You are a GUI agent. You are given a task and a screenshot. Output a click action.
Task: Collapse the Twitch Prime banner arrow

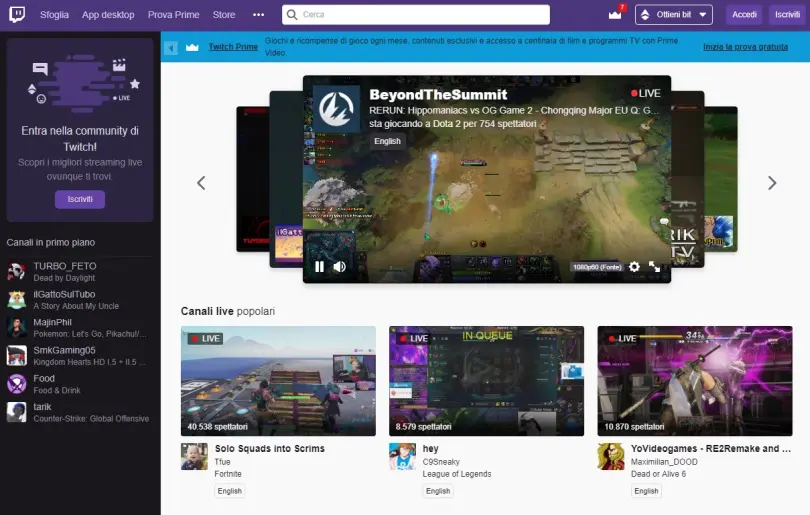pyautogui.click(x=170, y=48)
